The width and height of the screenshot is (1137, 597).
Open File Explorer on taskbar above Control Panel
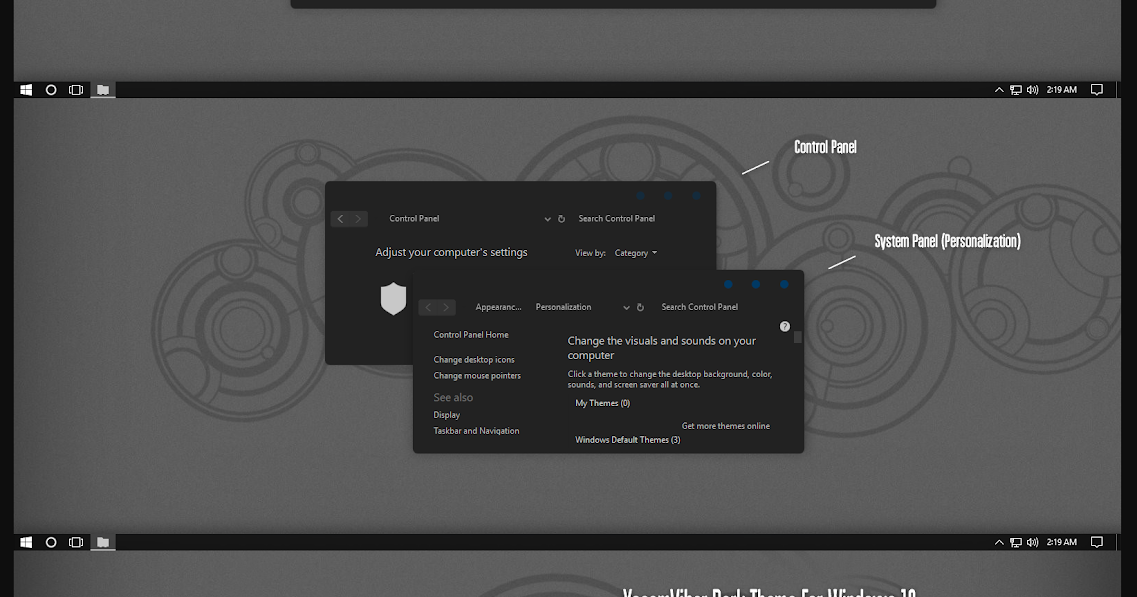[x=103, y=90]
